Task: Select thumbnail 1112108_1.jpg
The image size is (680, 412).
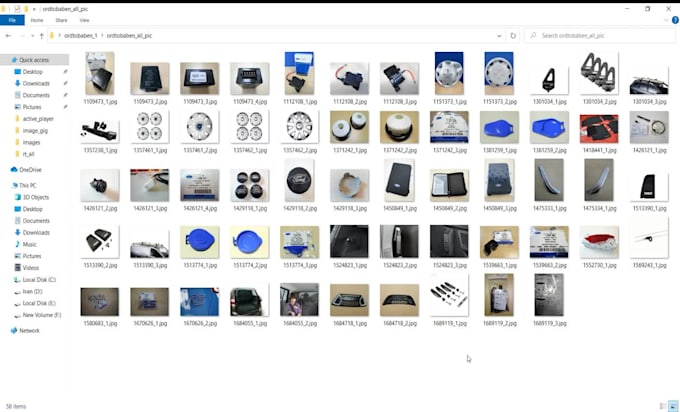Action: coord(299,73)
